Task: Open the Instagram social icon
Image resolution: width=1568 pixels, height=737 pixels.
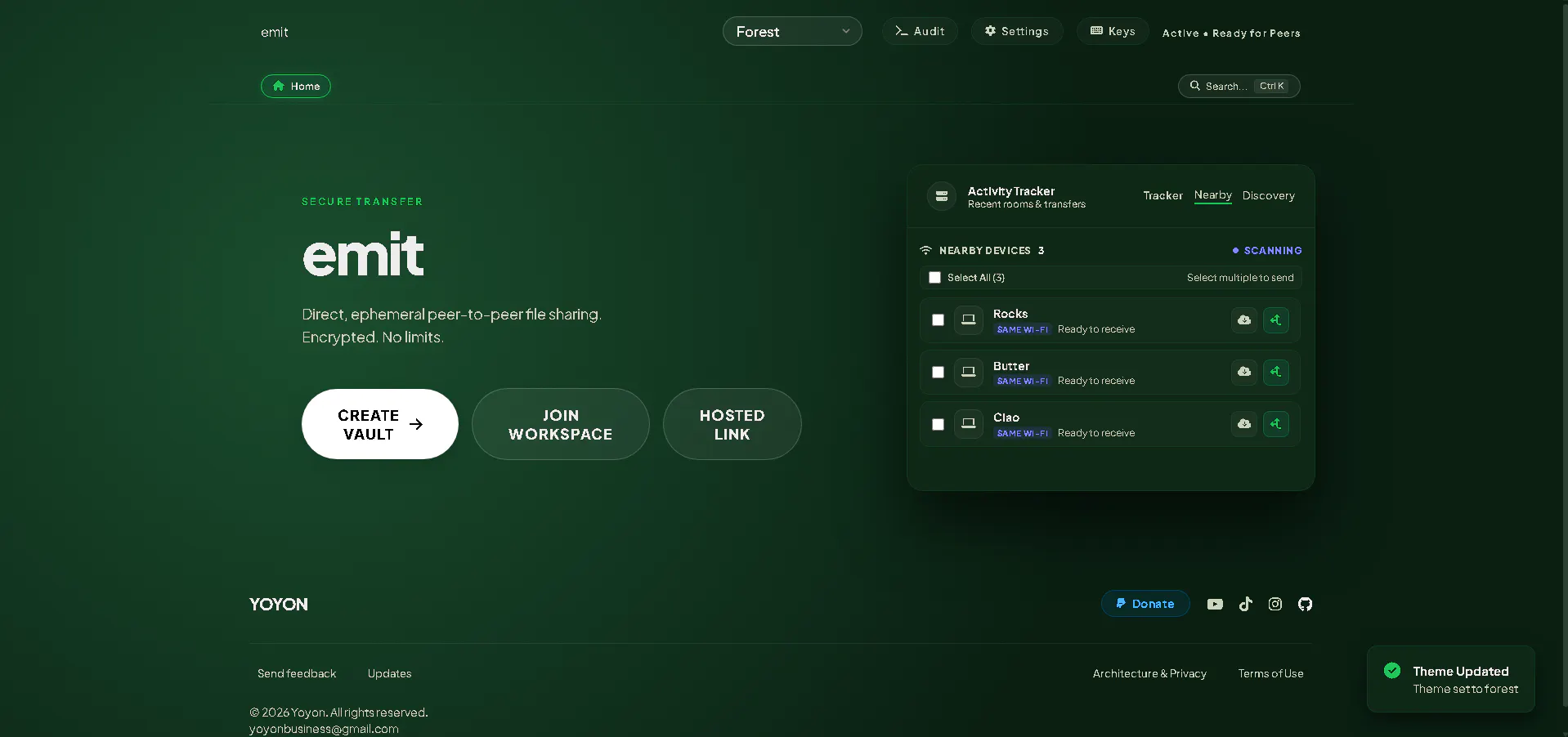Action: point(1275,604)
